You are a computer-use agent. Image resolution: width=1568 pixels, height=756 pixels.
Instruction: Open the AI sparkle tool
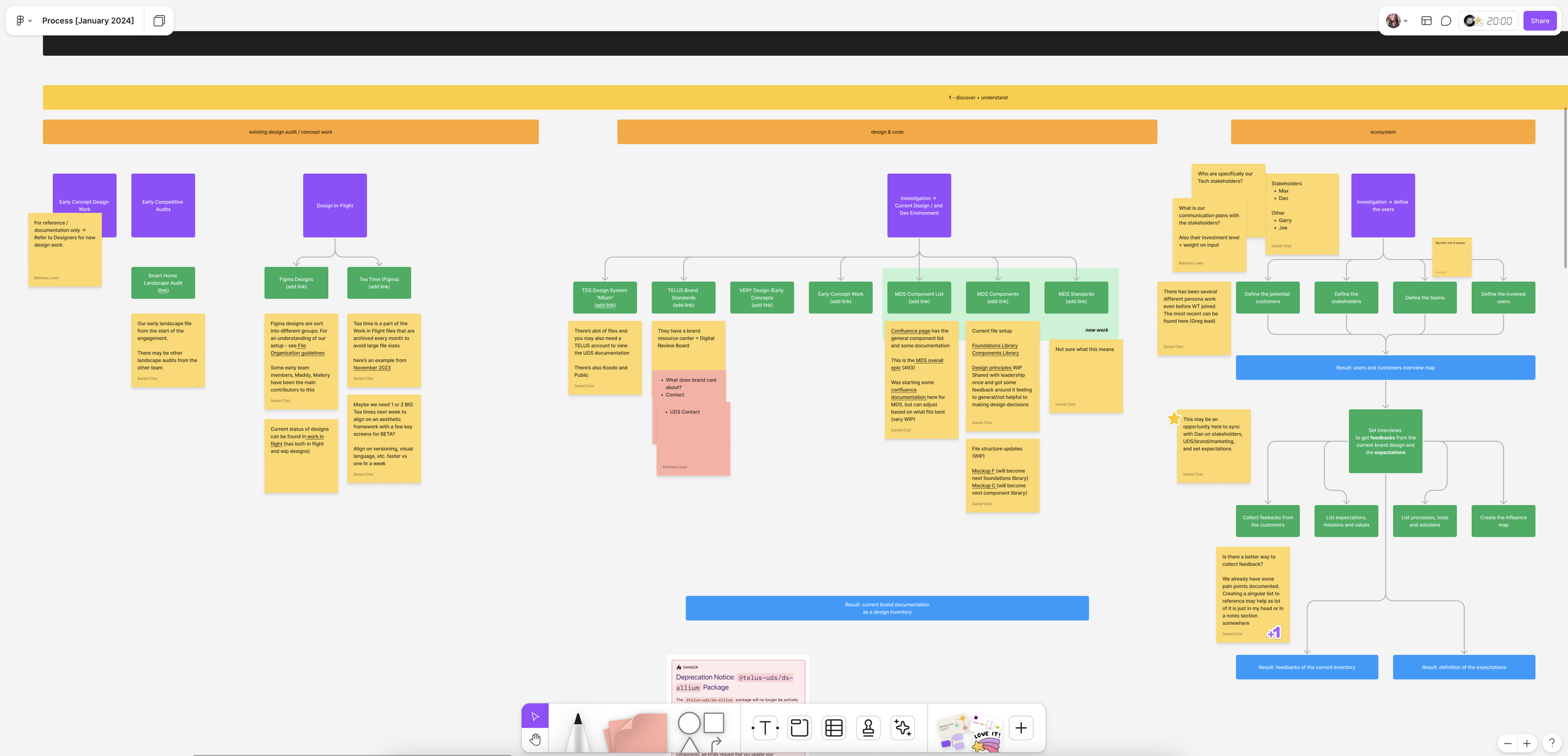point(903,728)
